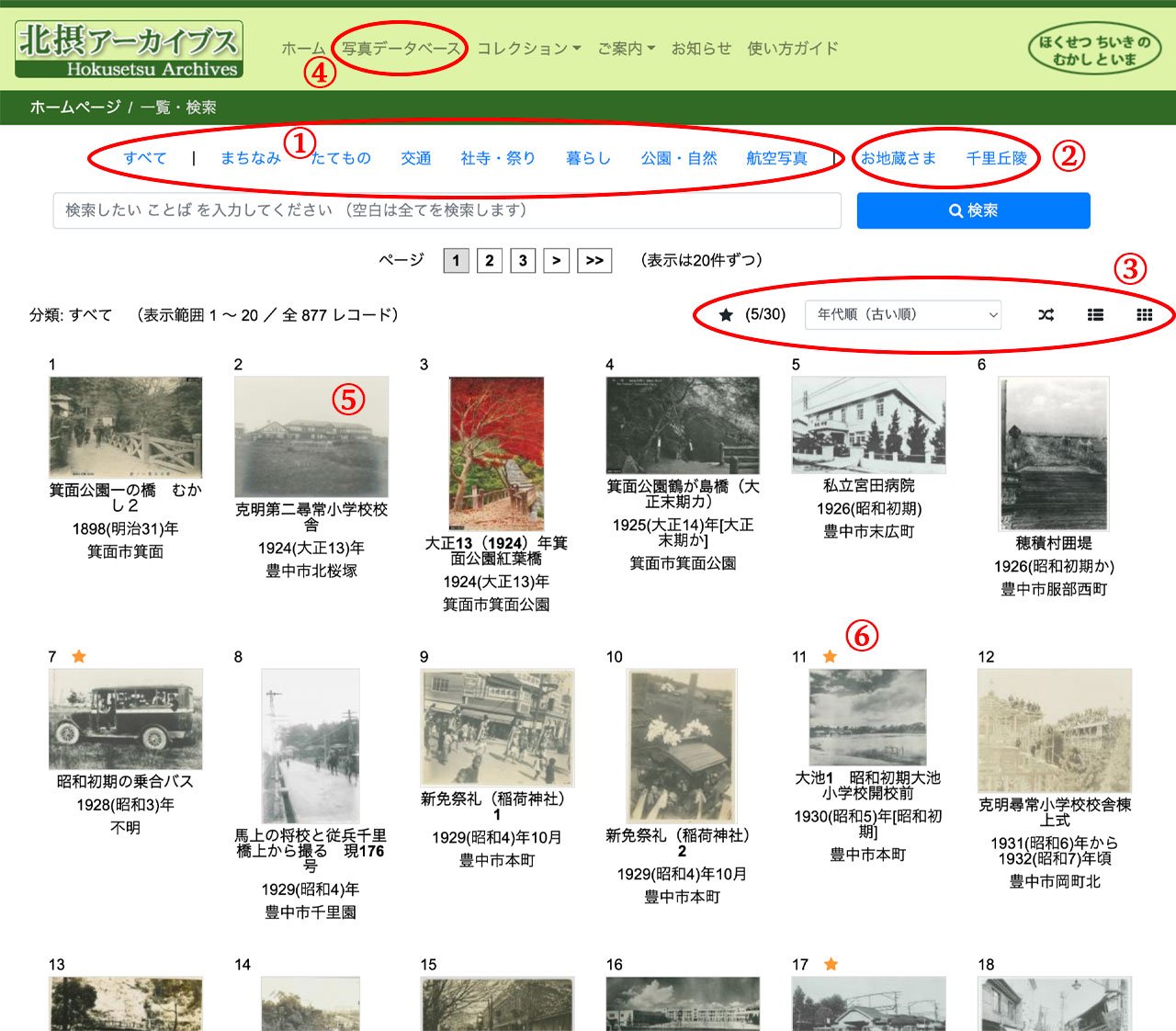The height and width of the screenshot is (1031, 1176).
Task: Open the 写真データベース menu item
Action: click(401, 49)
